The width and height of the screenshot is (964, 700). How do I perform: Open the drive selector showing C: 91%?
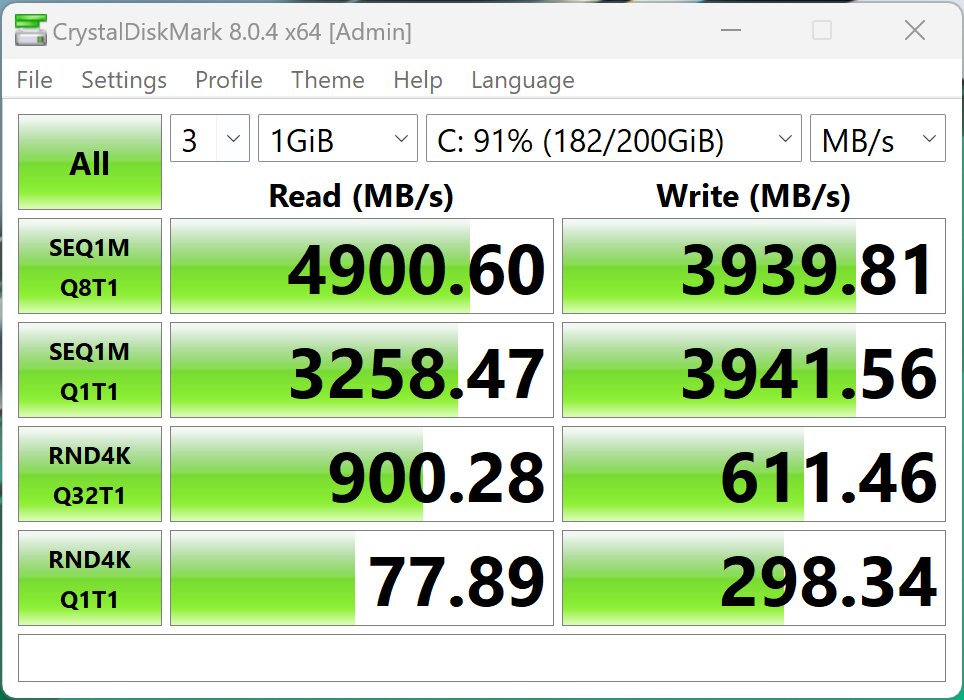614,138
